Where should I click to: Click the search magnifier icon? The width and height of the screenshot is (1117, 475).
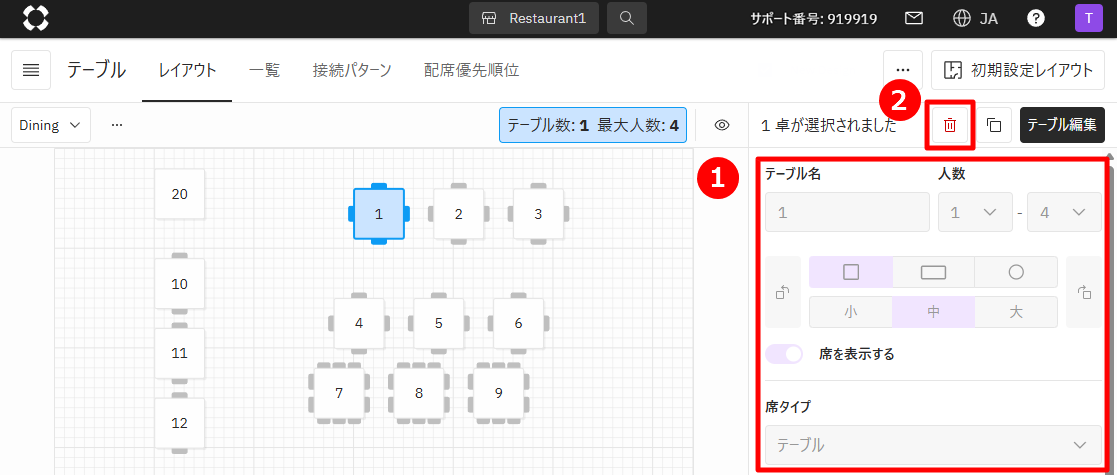(x=626, y=18)
